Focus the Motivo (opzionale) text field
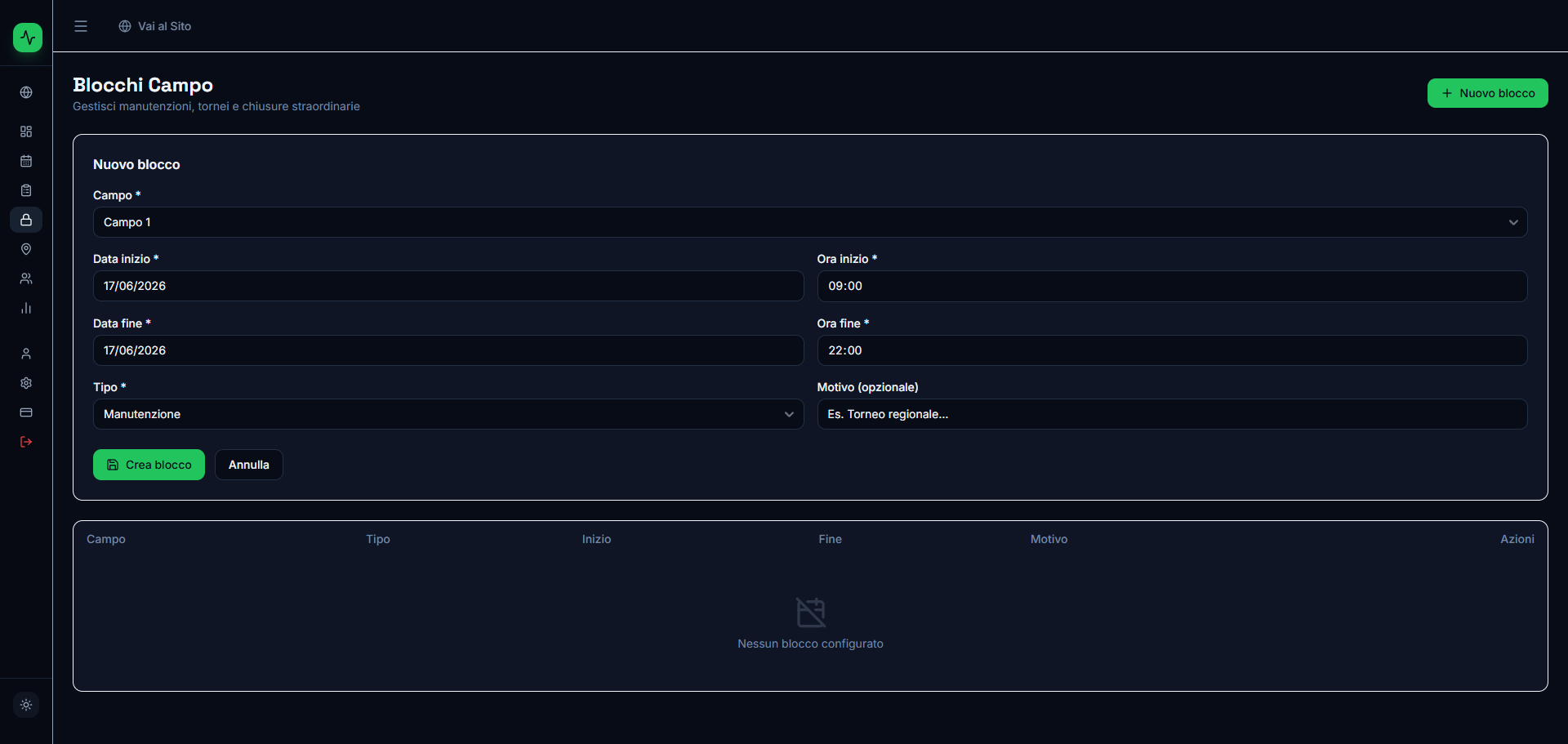The width and height of the screenshot is (1568, 744). (x=1172, y=414)
